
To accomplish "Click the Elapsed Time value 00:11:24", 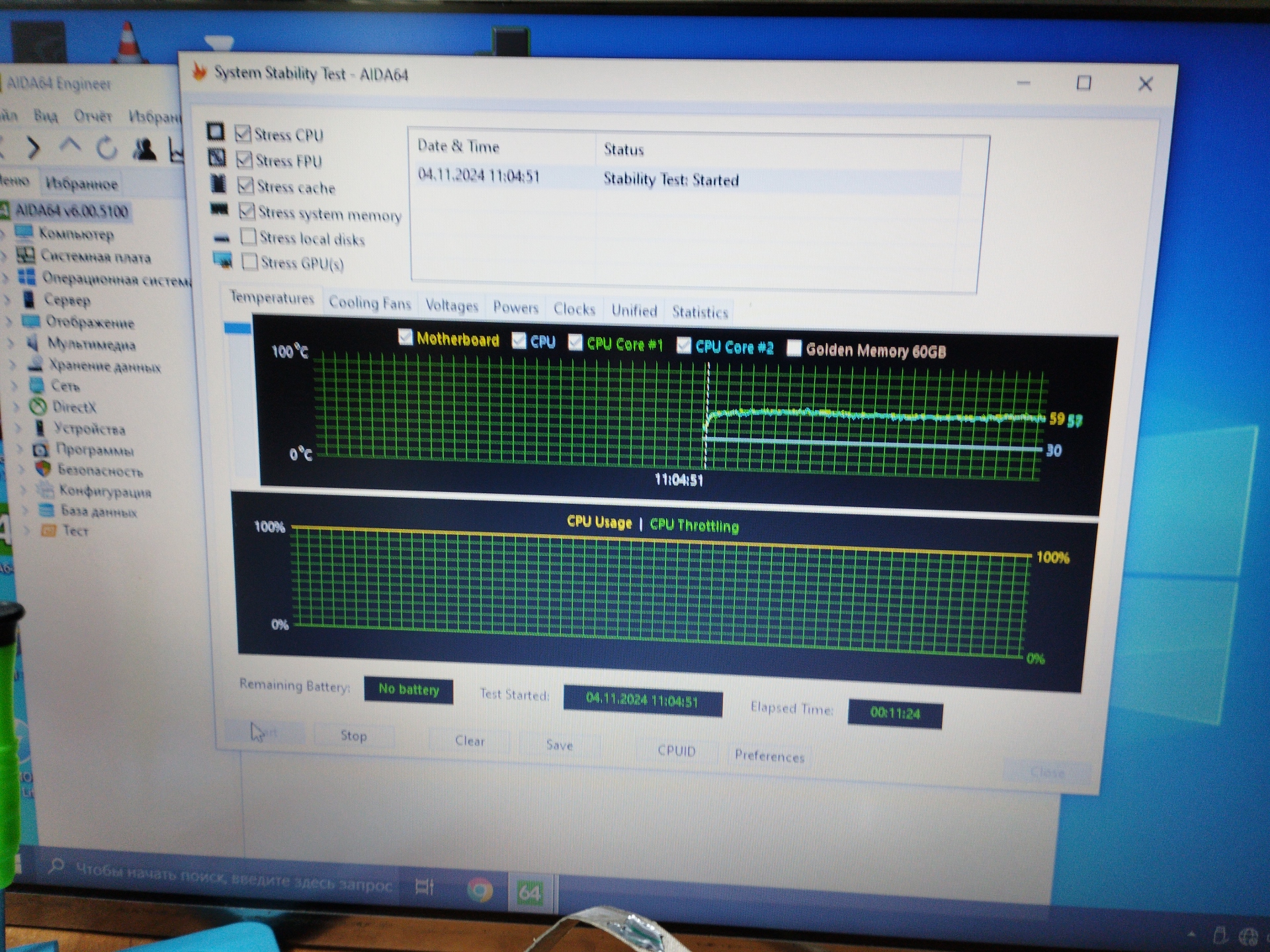I will [x=895, y=713].
